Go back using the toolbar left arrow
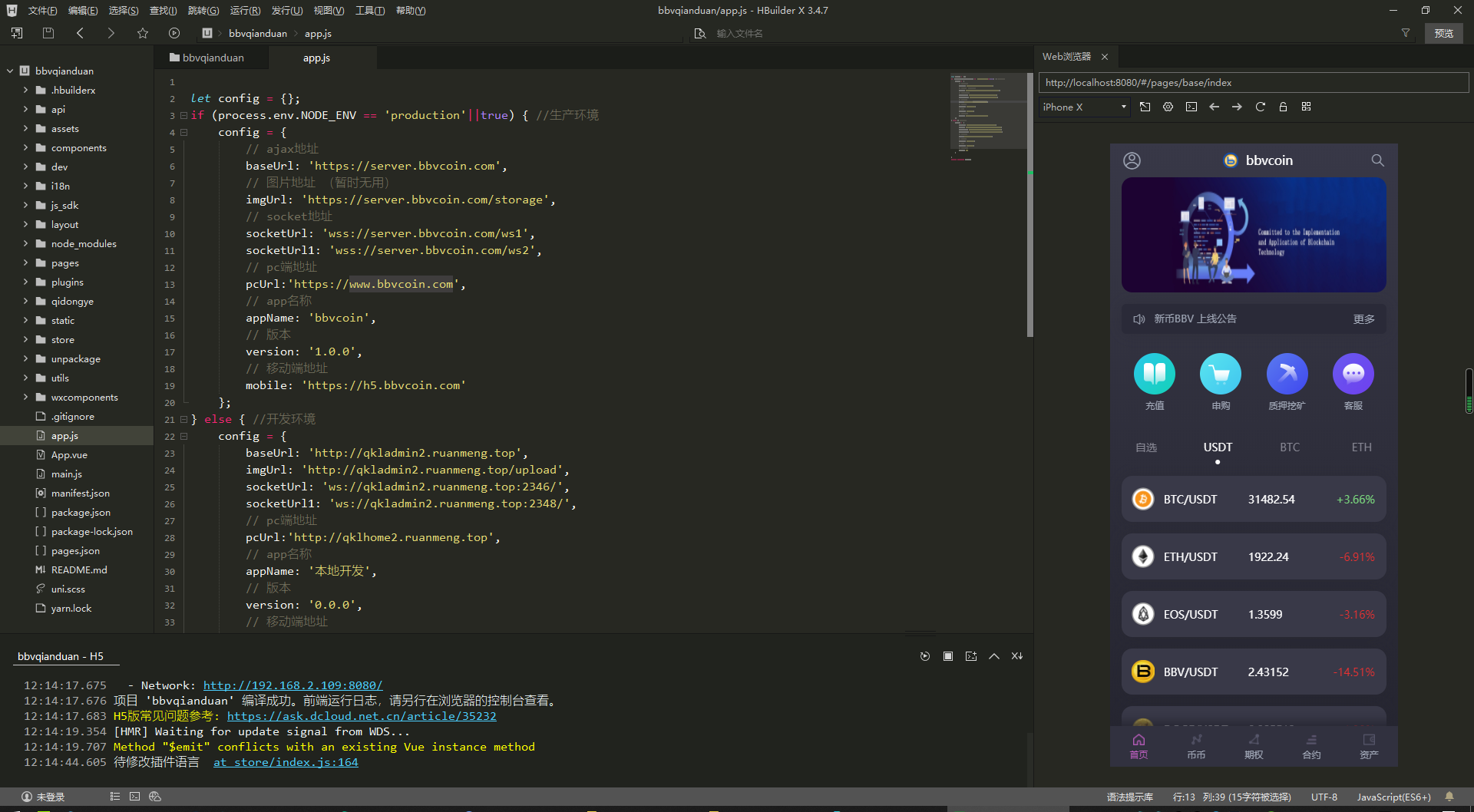The height and width of the screenshot is (812, 1474). click(x=80, y=33)
